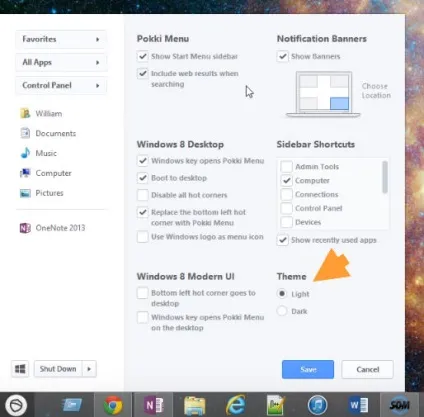Launch Internet Explorer from the taskbar
The width and height of the screenshot is (424, 417).
(236, 405)
